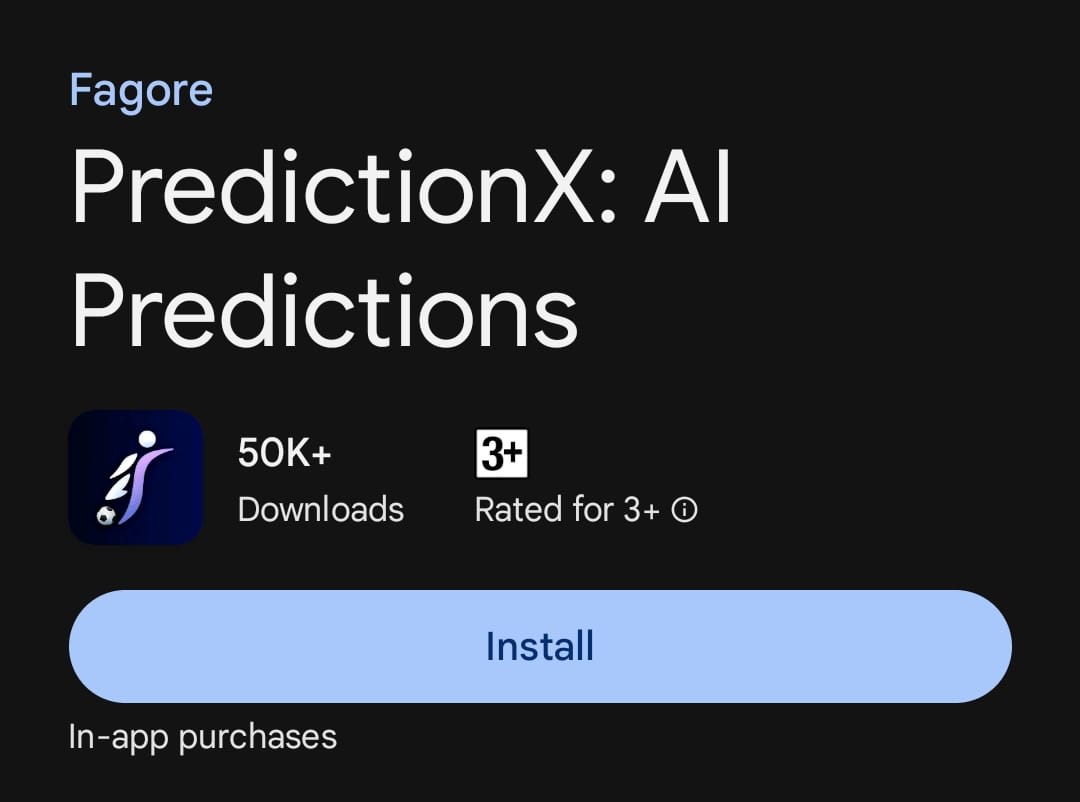Click the info icon beside Rated for 3+
1080x802 pixels.
point(685,510)
